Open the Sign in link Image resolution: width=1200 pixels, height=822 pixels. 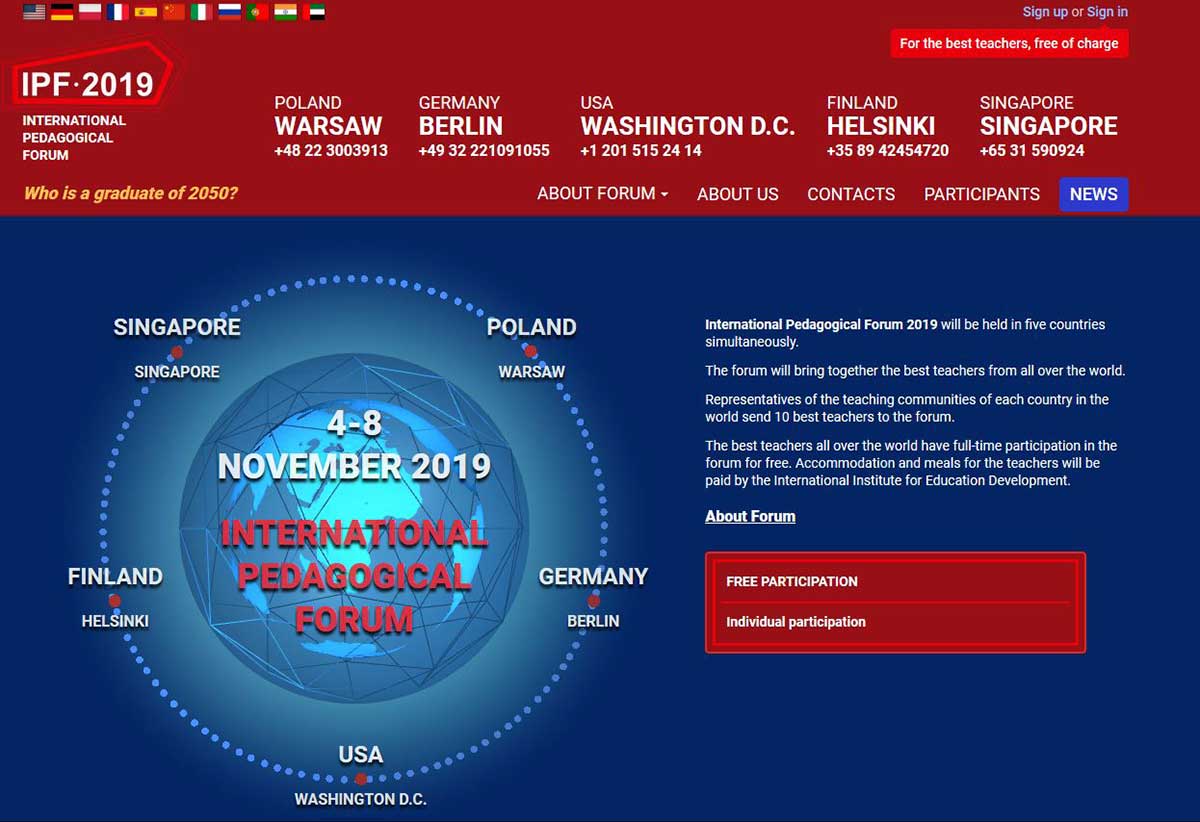pyautogui.click(x=1107, y=11)
